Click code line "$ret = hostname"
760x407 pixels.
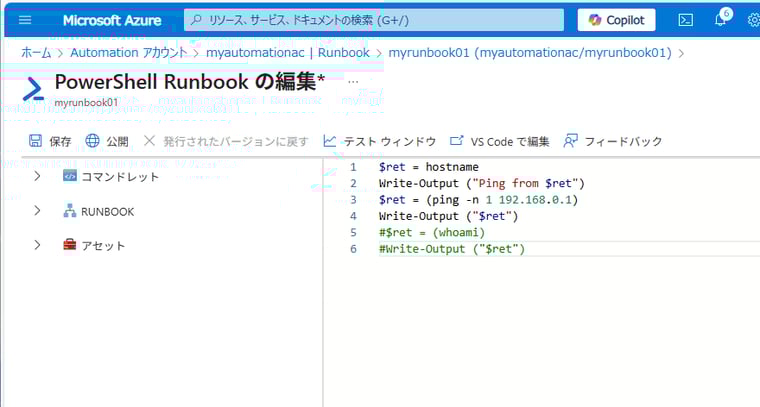[x=429, y=167]
